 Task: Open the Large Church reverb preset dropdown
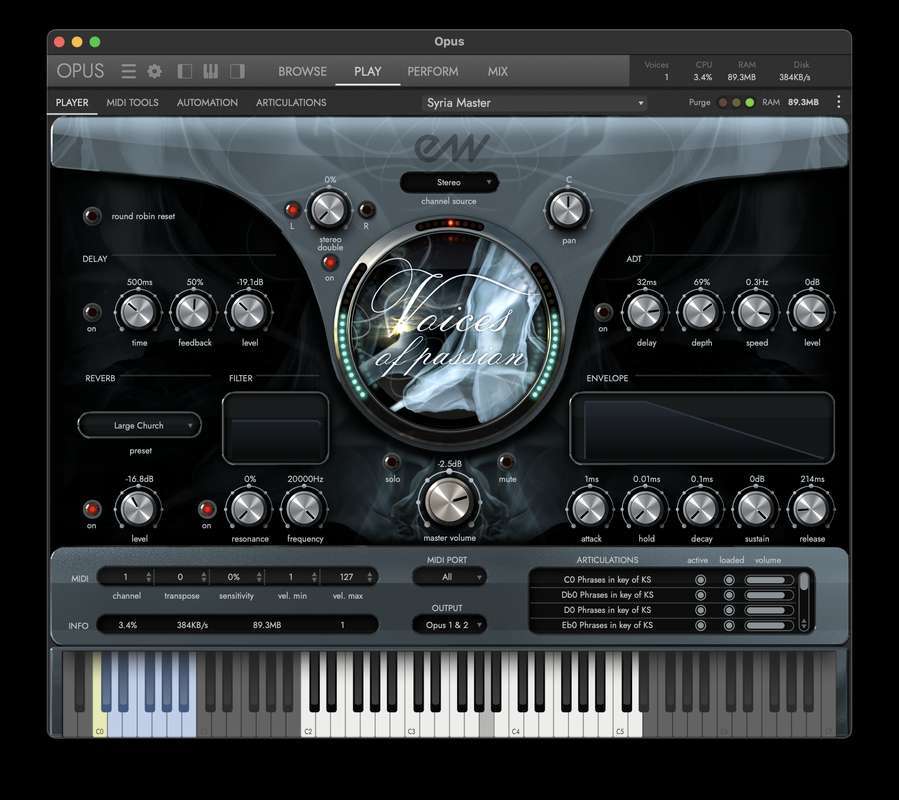point(139,425)
